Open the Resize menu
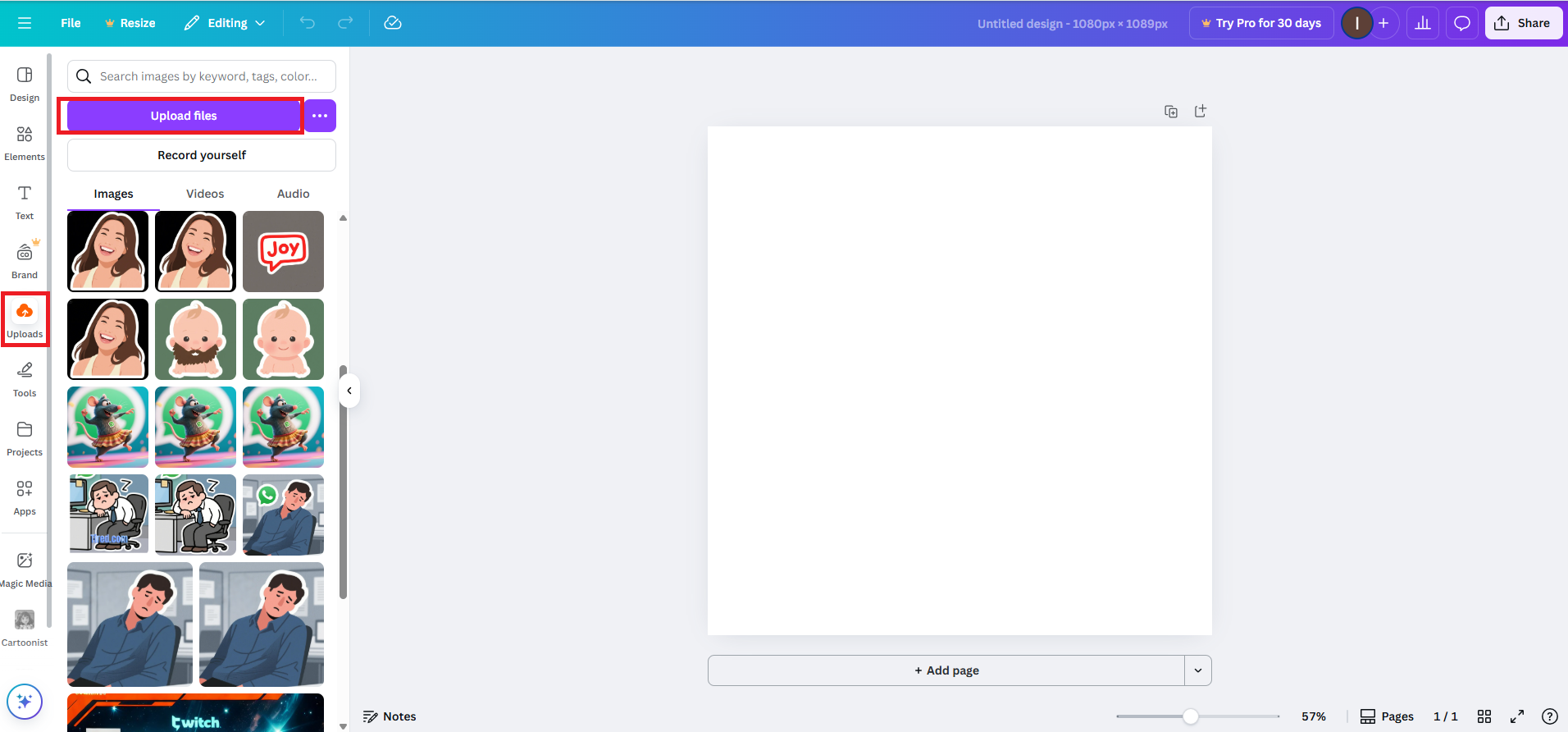This screenshot has width=1568, height=732. tap(130, 23)
